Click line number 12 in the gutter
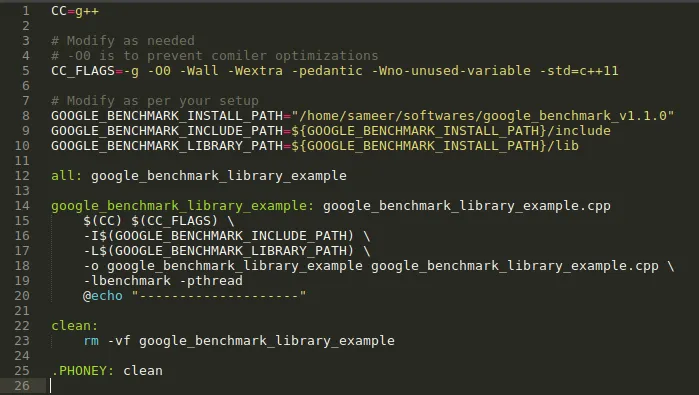Viewport: 699px width, 395px height. tap(22, 176)
